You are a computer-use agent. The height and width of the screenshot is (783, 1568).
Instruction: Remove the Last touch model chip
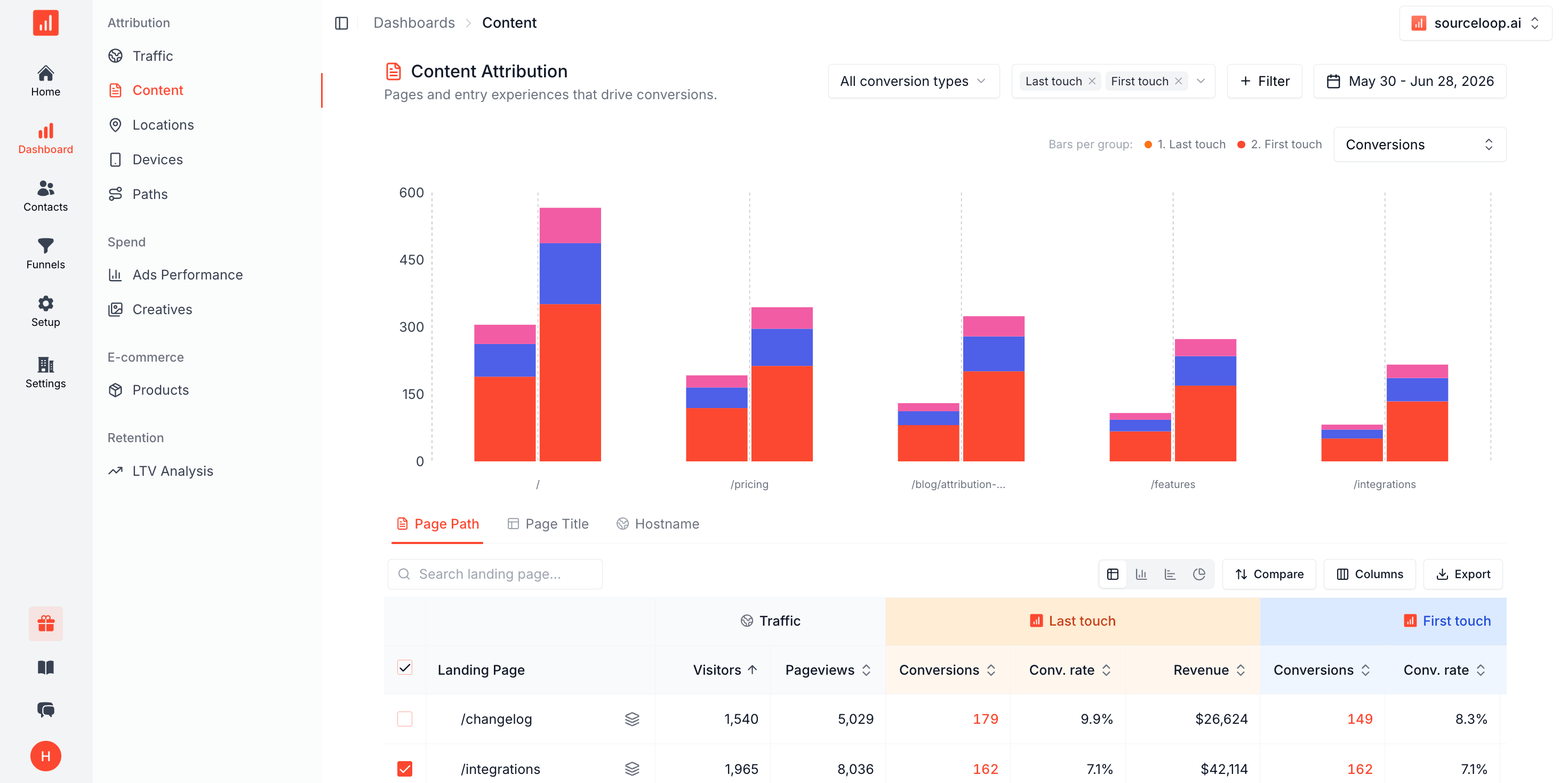coord(1092,81)
